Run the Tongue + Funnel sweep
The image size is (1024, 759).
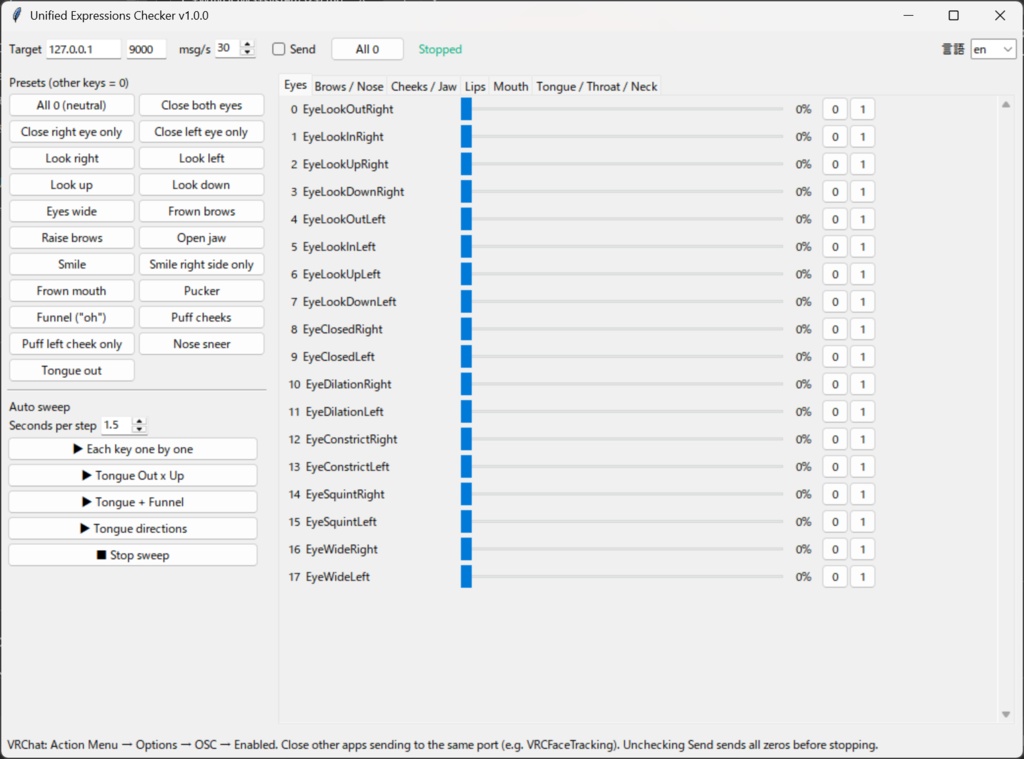tap(133, 502)
